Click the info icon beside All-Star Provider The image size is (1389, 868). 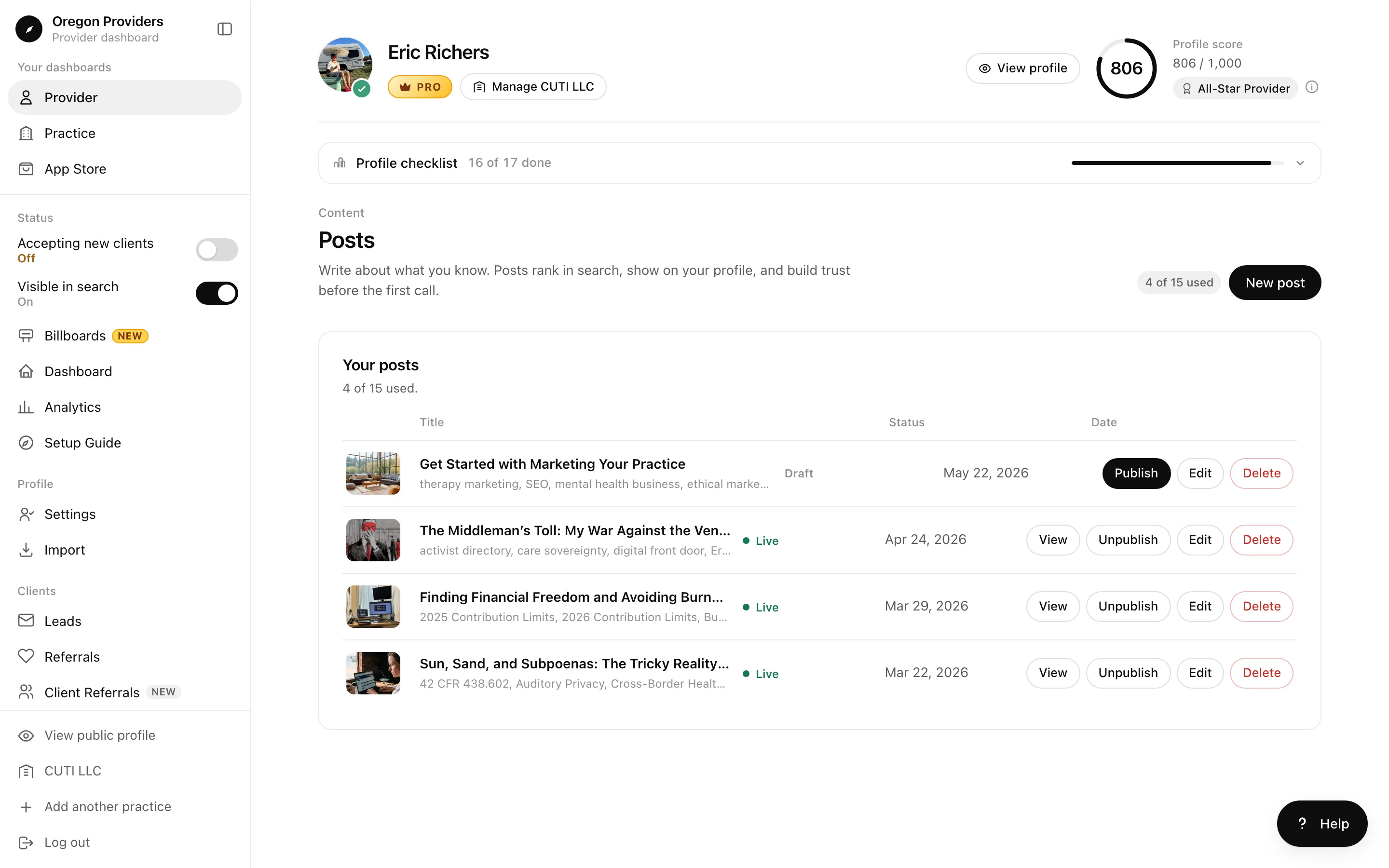(1311, 87)
